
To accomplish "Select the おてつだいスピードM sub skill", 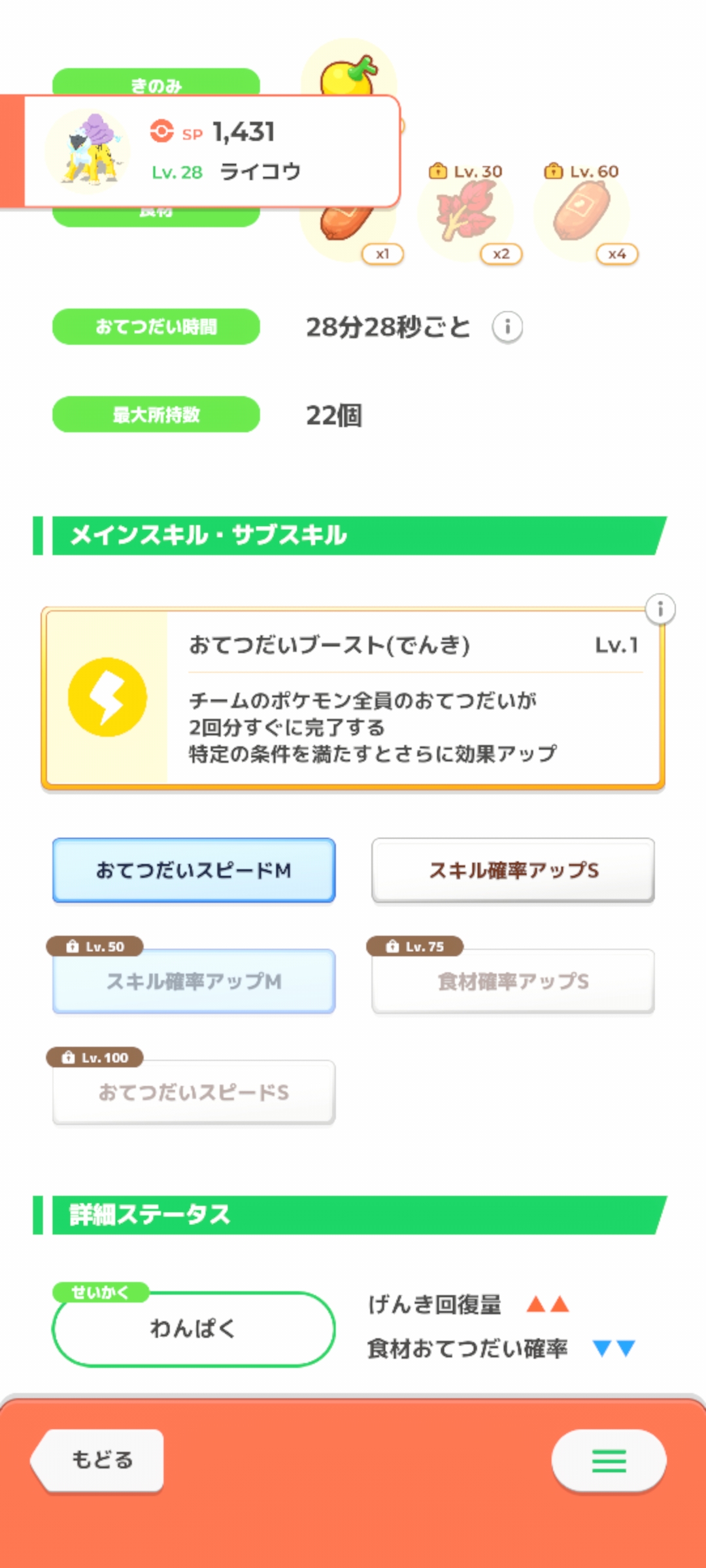I will [x=194, y=871].
